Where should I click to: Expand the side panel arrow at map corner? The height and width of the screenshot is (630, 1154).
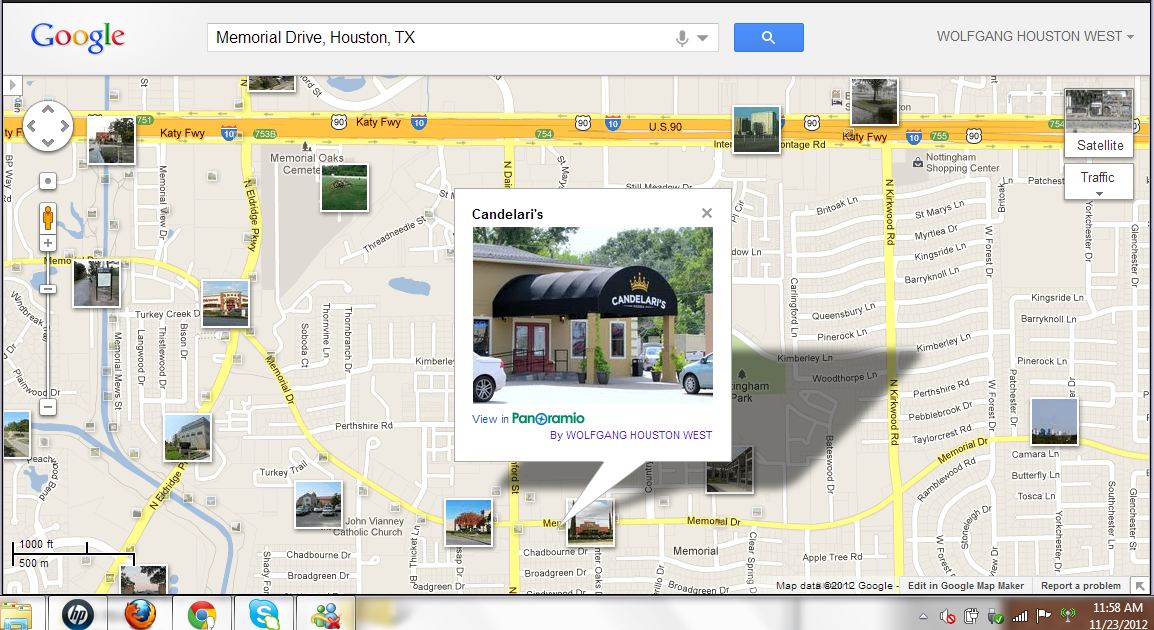click(13, 85)
